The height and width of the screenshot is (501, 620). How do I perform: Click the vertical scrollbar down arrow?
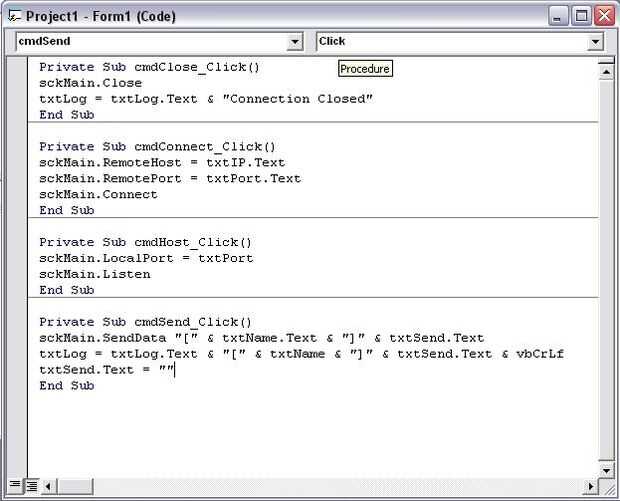[x=605, y=469]
